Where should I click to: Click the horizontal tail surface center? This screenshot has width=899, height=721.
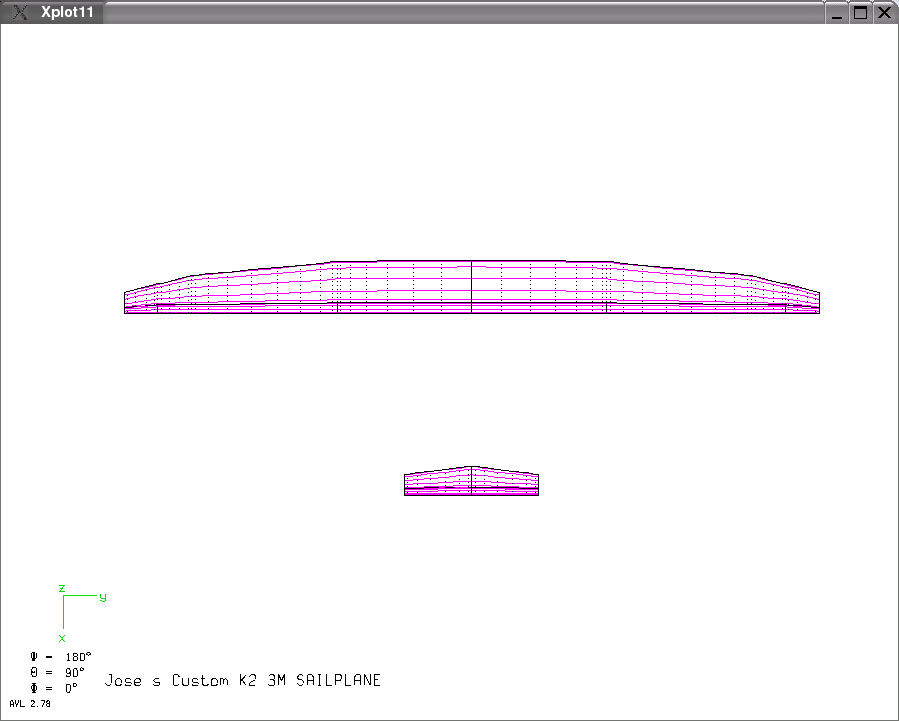coord(471,481)
